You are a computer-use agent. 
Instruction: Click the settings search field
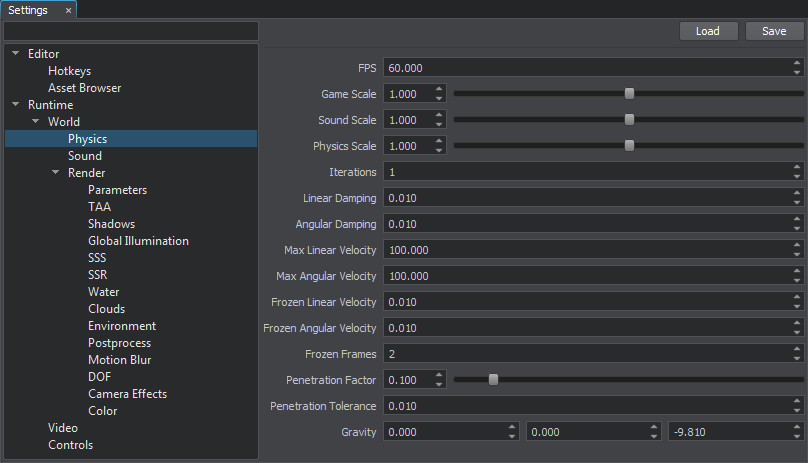click(131, 31)
